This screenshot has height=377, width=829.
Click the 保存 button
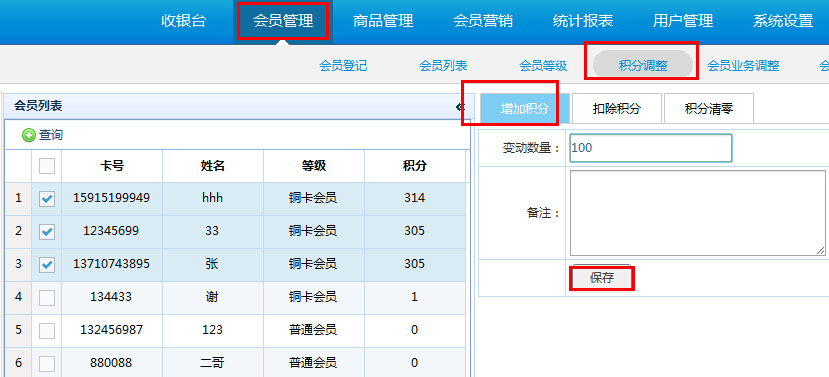(x=602, y=278)
